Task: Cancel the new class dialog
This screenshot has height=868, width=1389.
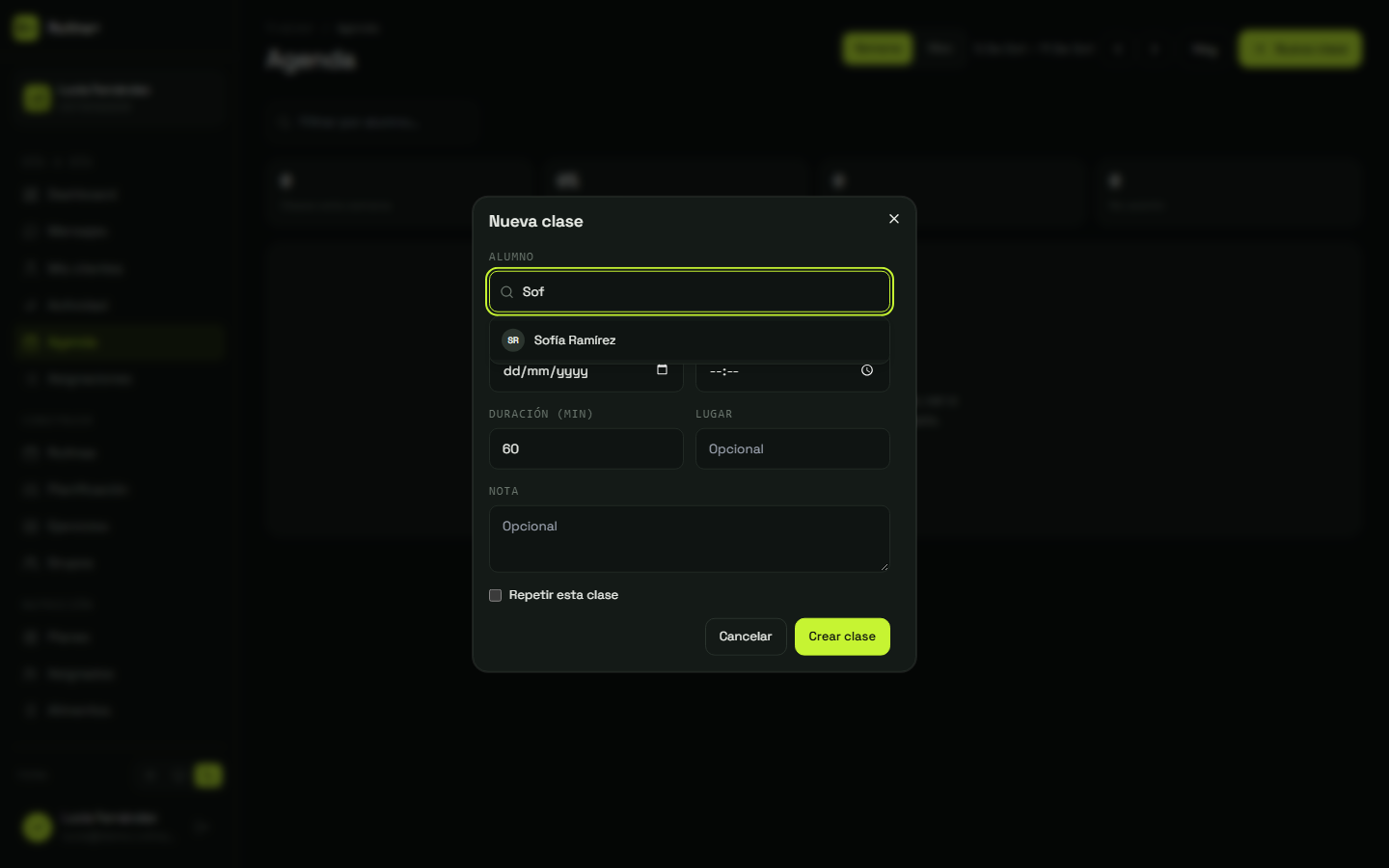Action: pos(746,637)
